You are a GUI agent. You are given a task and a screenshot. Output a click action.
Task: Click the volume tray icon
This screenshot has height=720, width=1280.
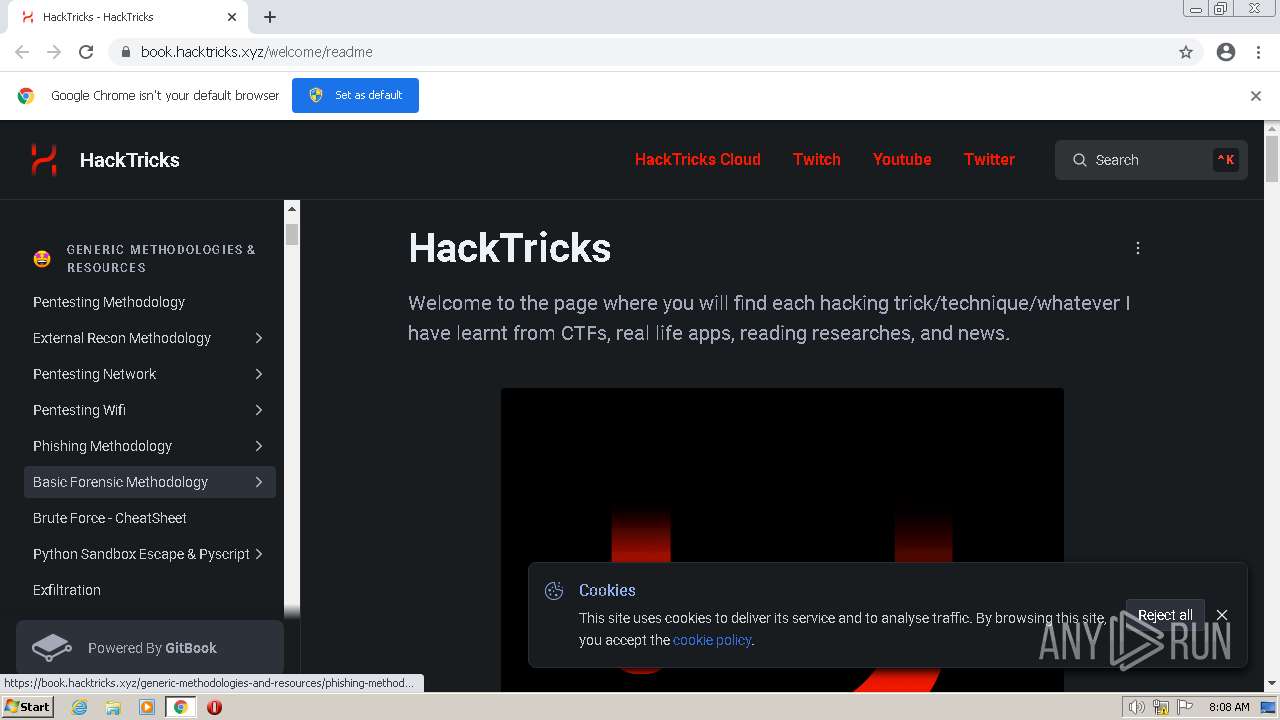pos(1137,707)
